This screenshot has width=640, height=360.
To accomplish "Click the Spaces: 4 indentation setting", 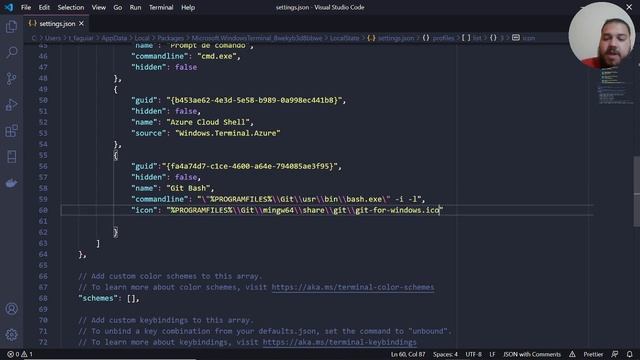I will click(445, 354).
